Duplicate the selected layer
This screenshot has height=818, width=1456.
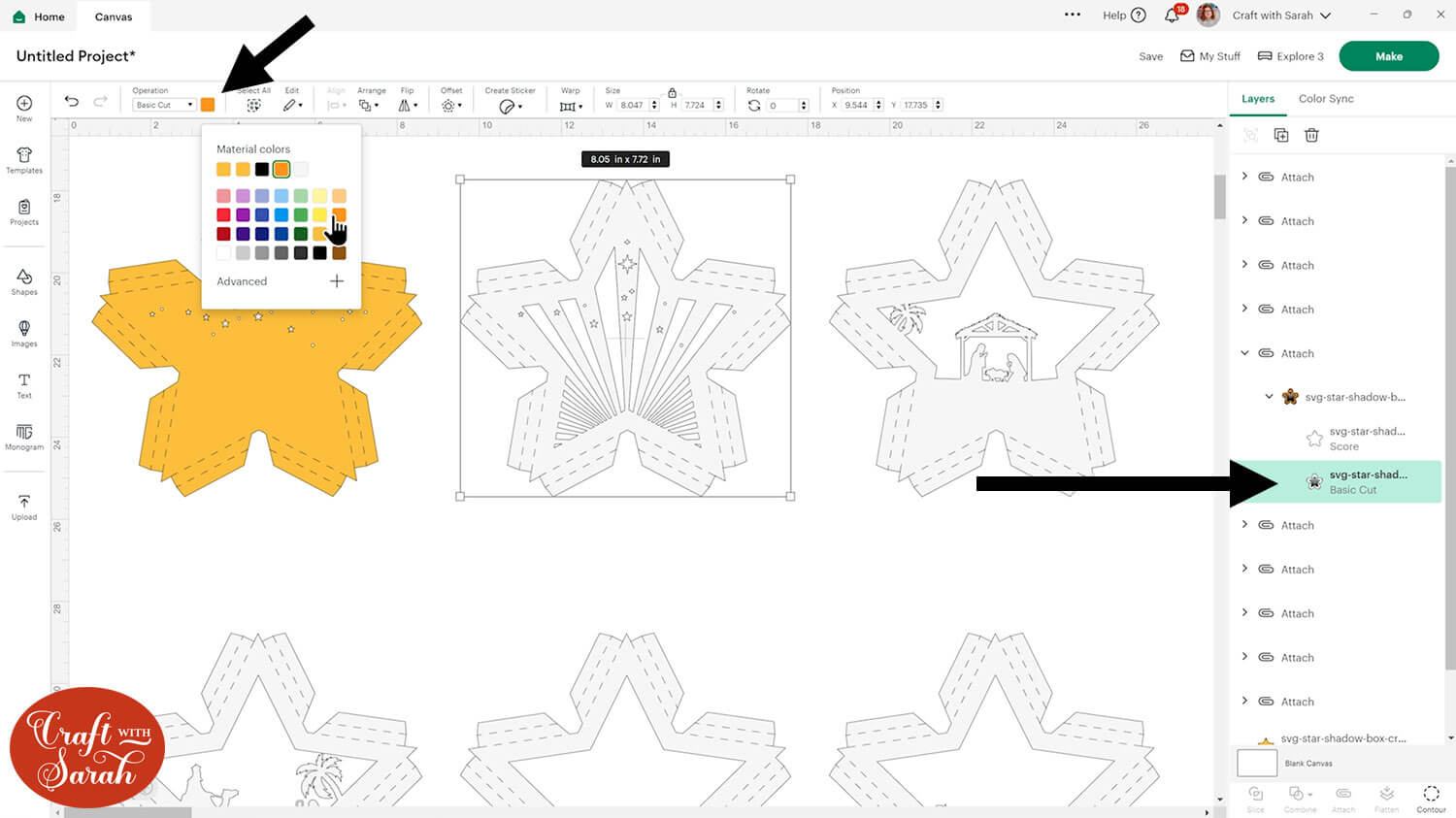(1281, 135)
